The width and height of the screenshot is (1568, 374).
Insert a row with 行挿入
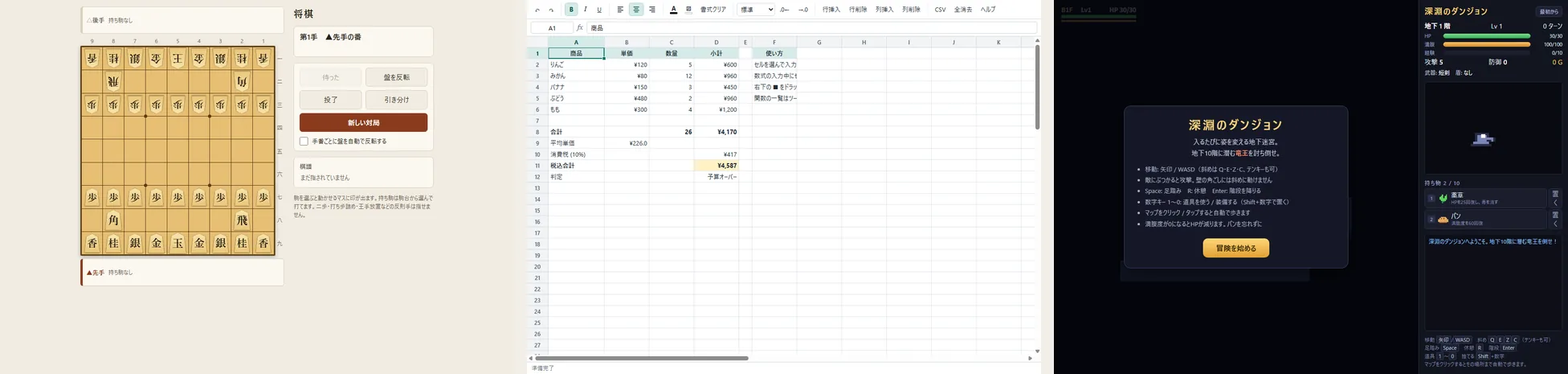(x=831, y=10)
